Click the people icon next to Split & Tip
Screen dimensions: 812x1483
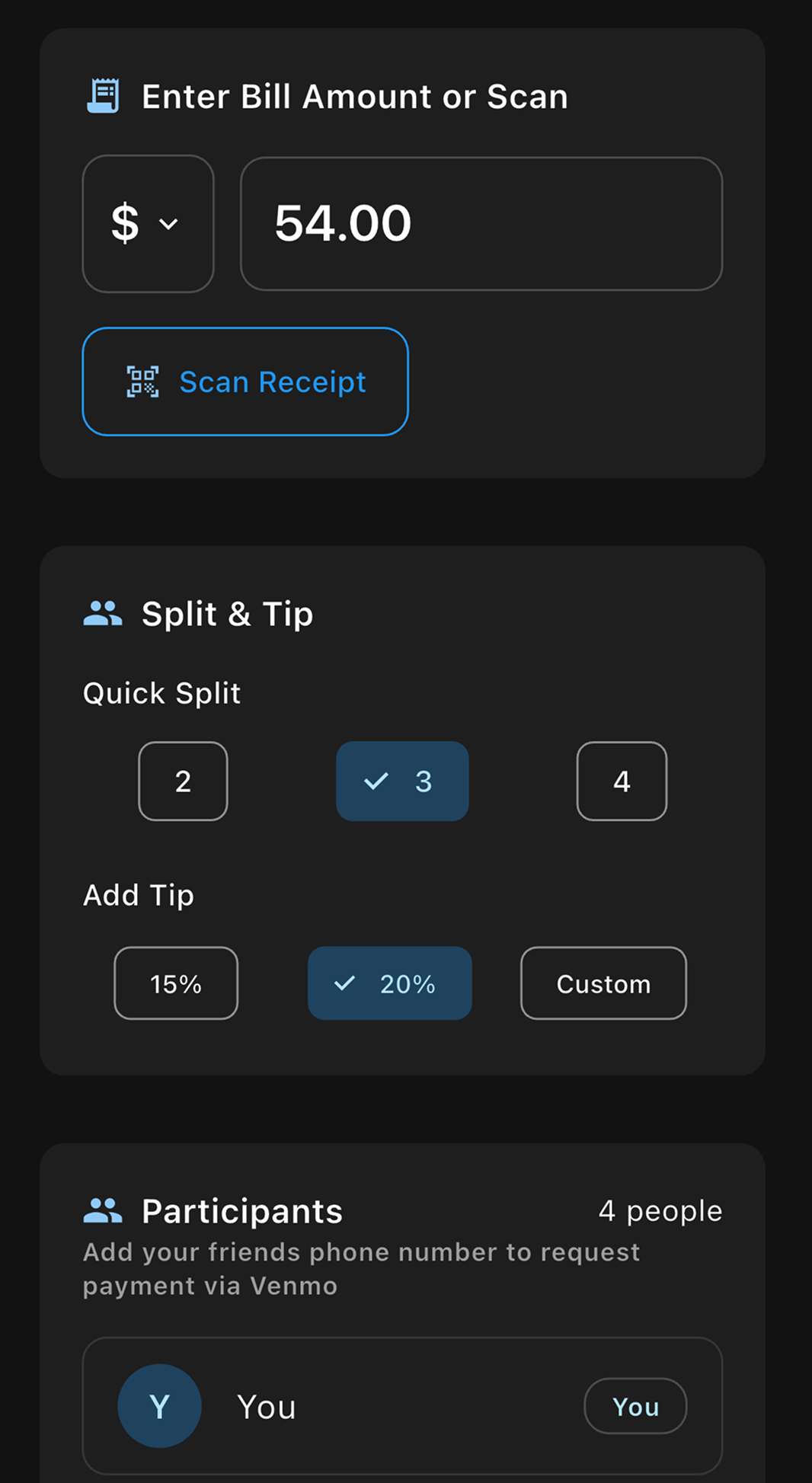[x=103, y=613]
